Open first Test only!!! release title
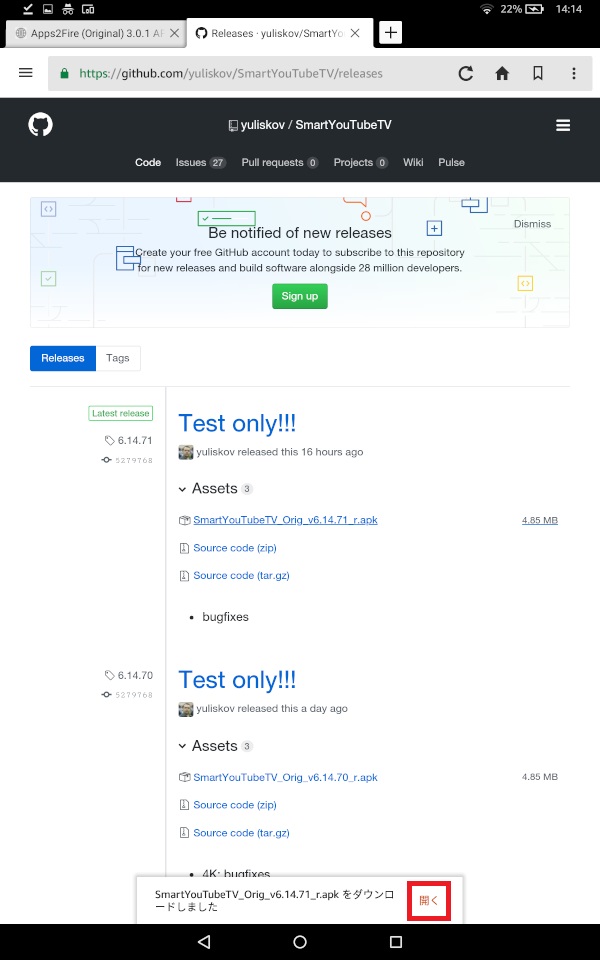Image resolution: width=600 pixels, height=960 pixels. pyautogui.click(x=237, y=423)
